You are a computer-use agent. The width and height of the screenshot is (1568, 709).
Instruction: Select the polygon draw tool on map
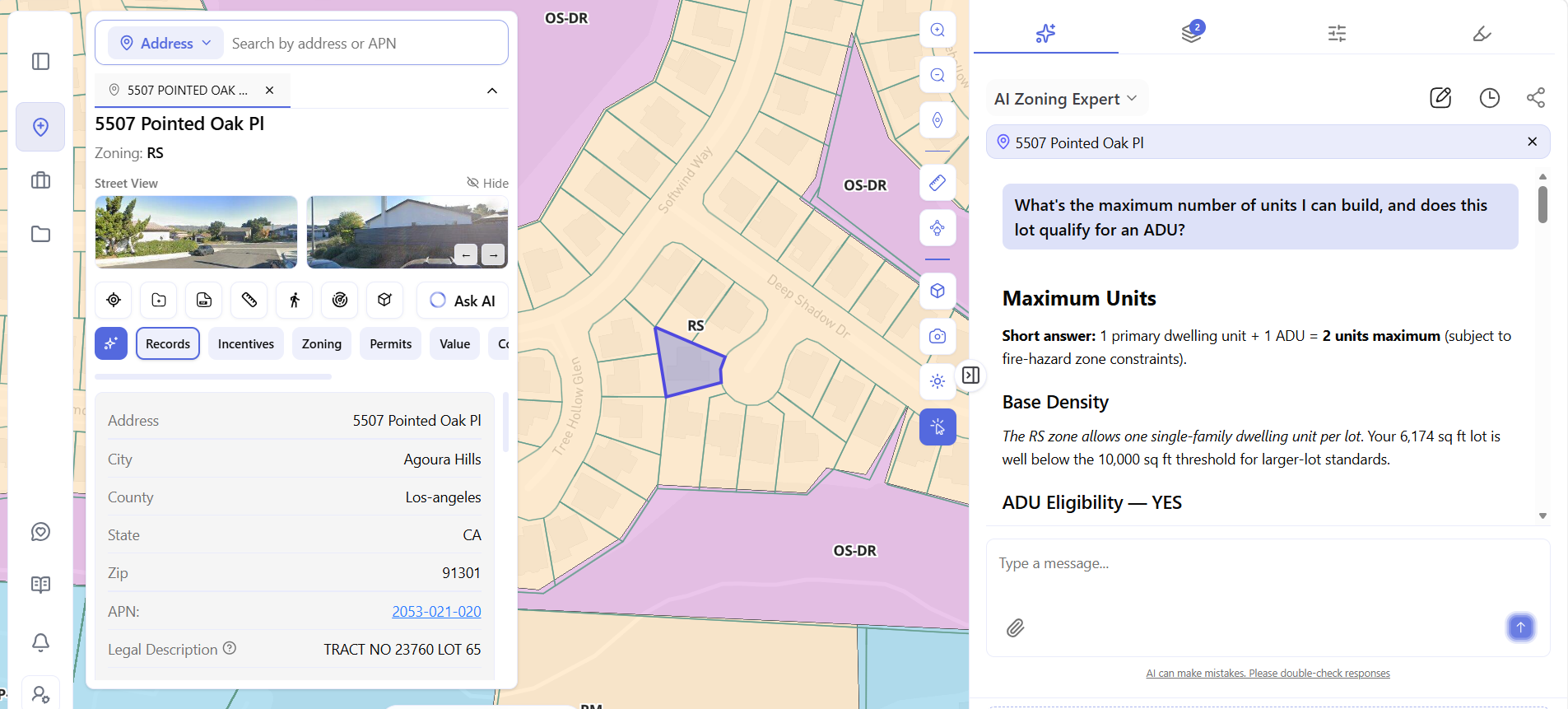coord(938,228)
